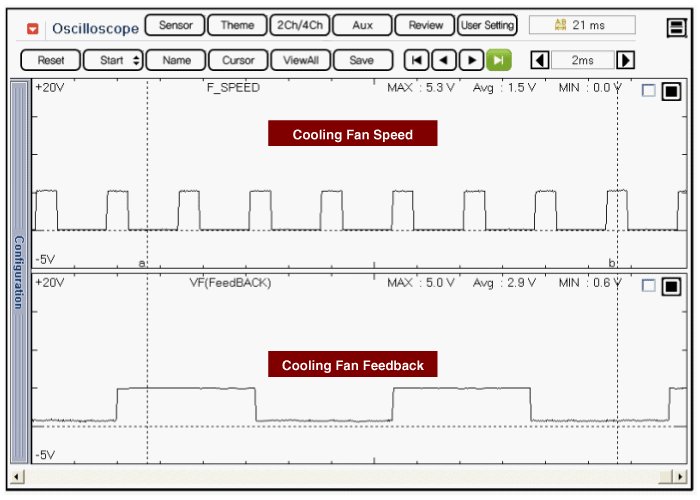Decrease time base with left arrow
Screen dimensions: 700x500
click(x=539, y=60)
